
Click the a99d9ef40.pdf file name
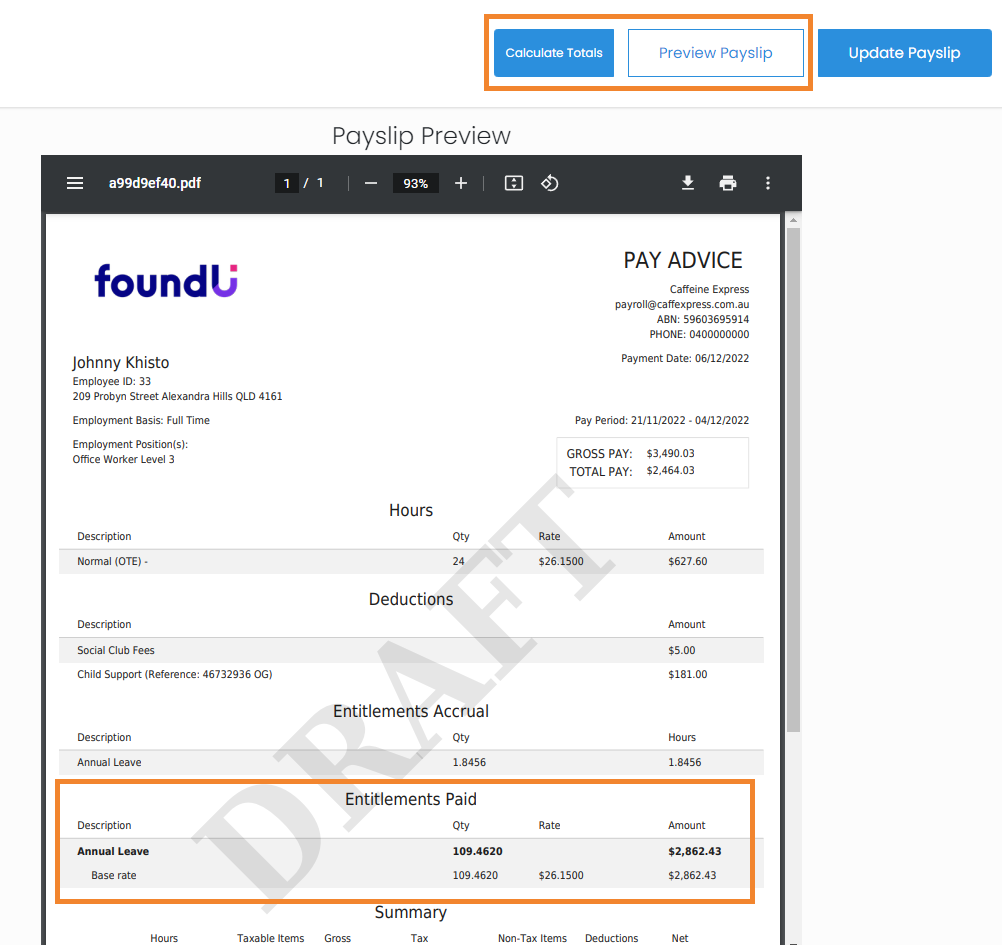pyautogui.click(x=154, y=183)
